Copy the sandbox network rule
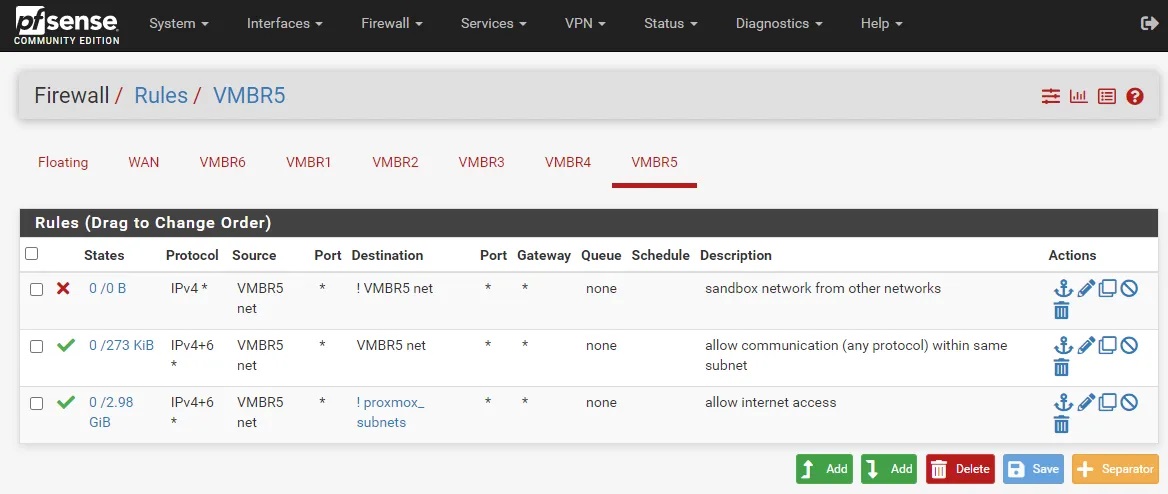 1108,288
